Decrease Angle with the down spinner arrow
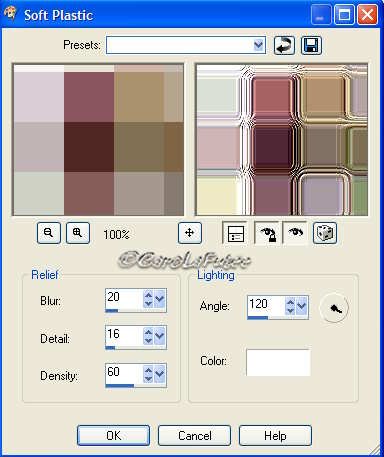The height and width of the screenshot is (457, 384). tap(290, 311)
